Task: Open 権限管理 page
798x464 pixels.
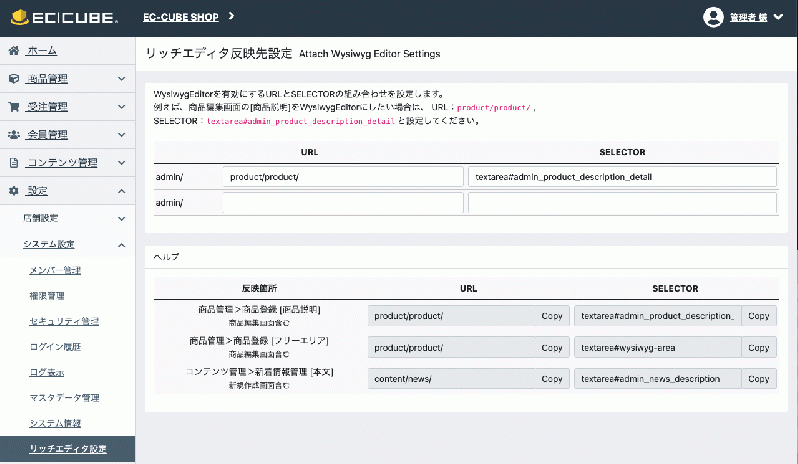Action: tap(47, 296)
